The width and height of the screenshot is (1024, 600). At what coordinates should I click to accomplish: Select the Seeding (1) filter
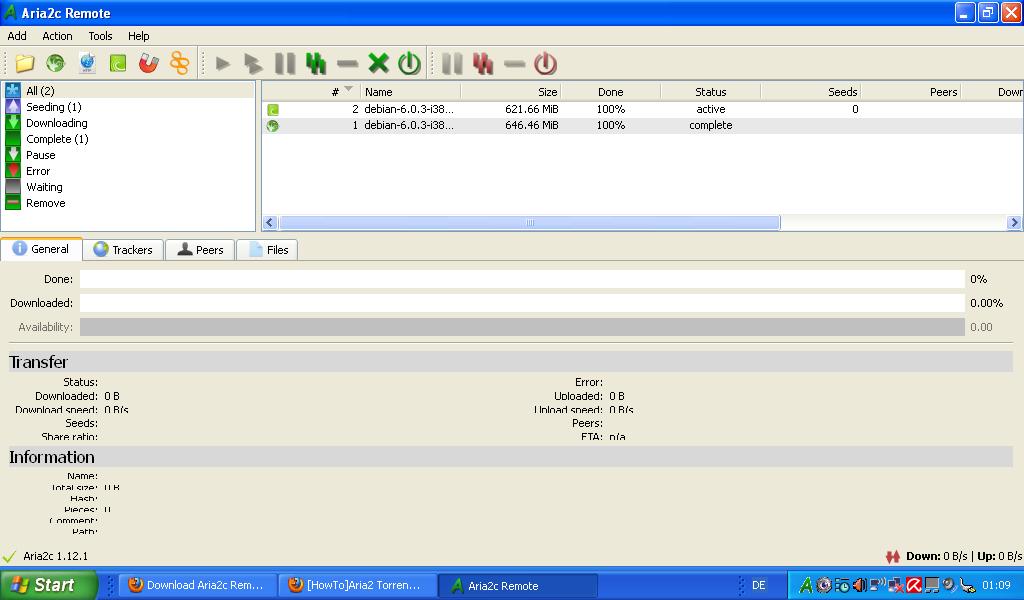pos(53,107)
